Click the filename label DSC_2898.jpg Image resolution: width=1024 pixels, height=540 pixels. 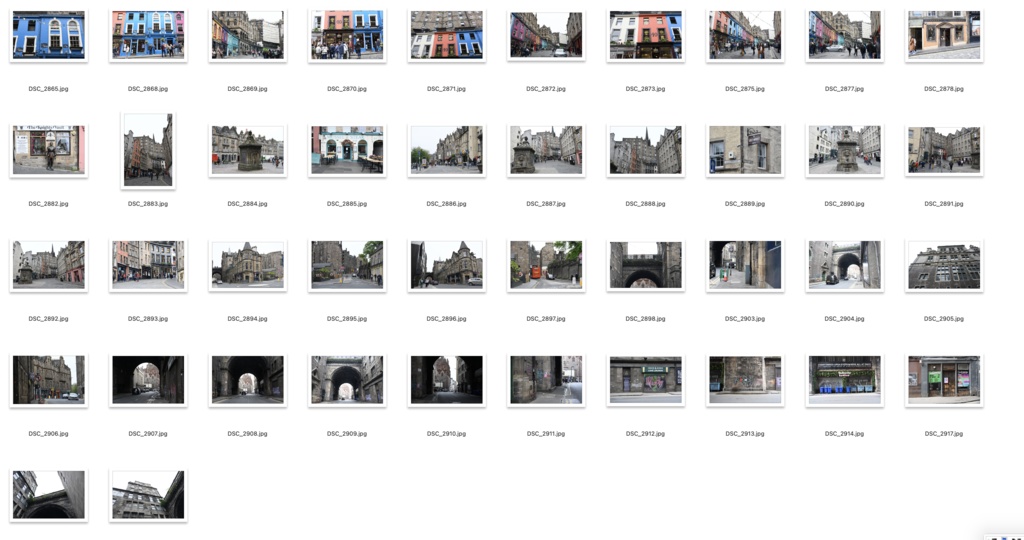pos(645,319)
